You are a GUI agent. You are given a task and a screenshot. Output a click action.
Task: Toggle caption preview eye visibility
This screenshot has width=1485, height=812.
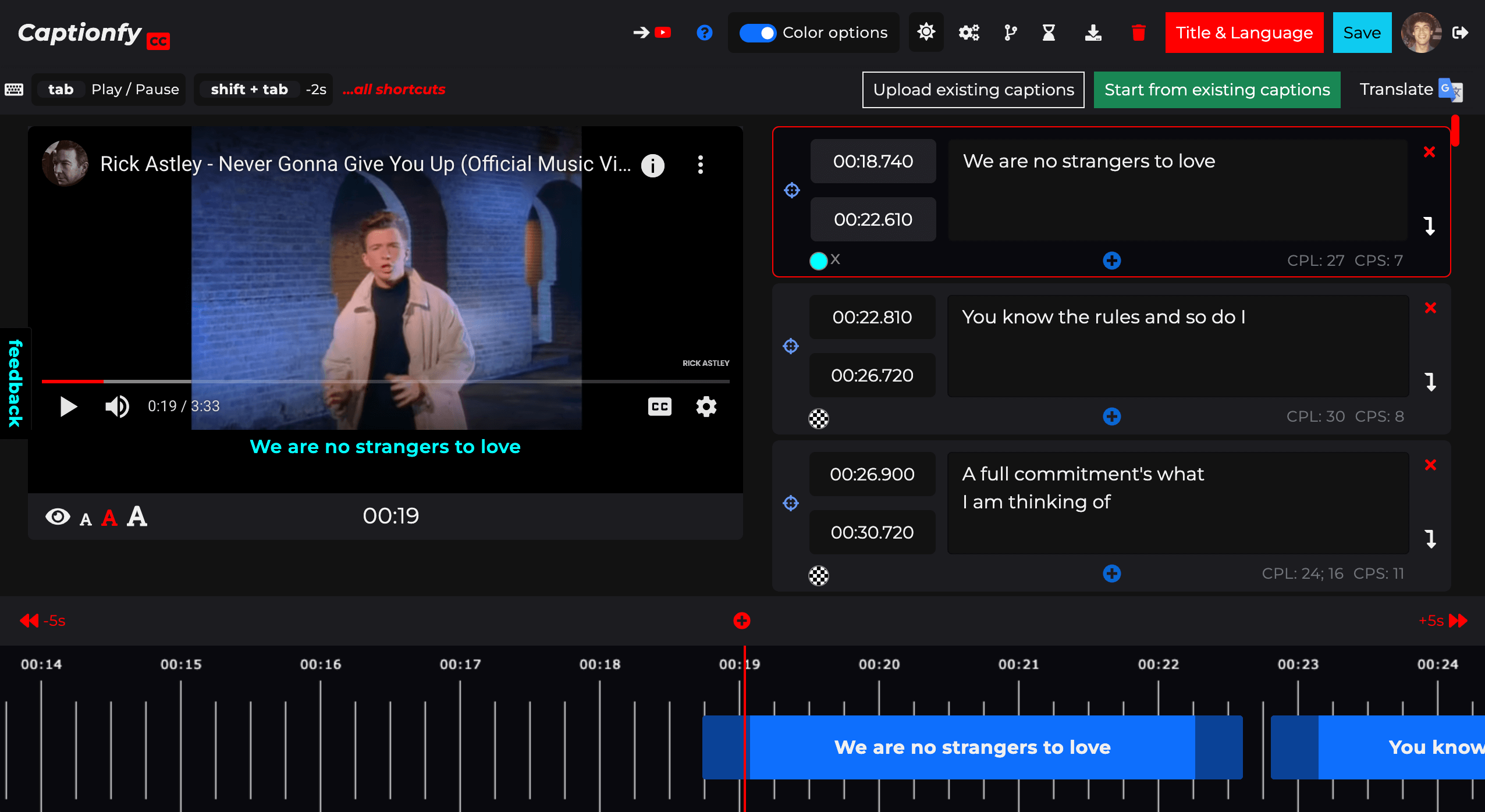(x=58, y=517)
